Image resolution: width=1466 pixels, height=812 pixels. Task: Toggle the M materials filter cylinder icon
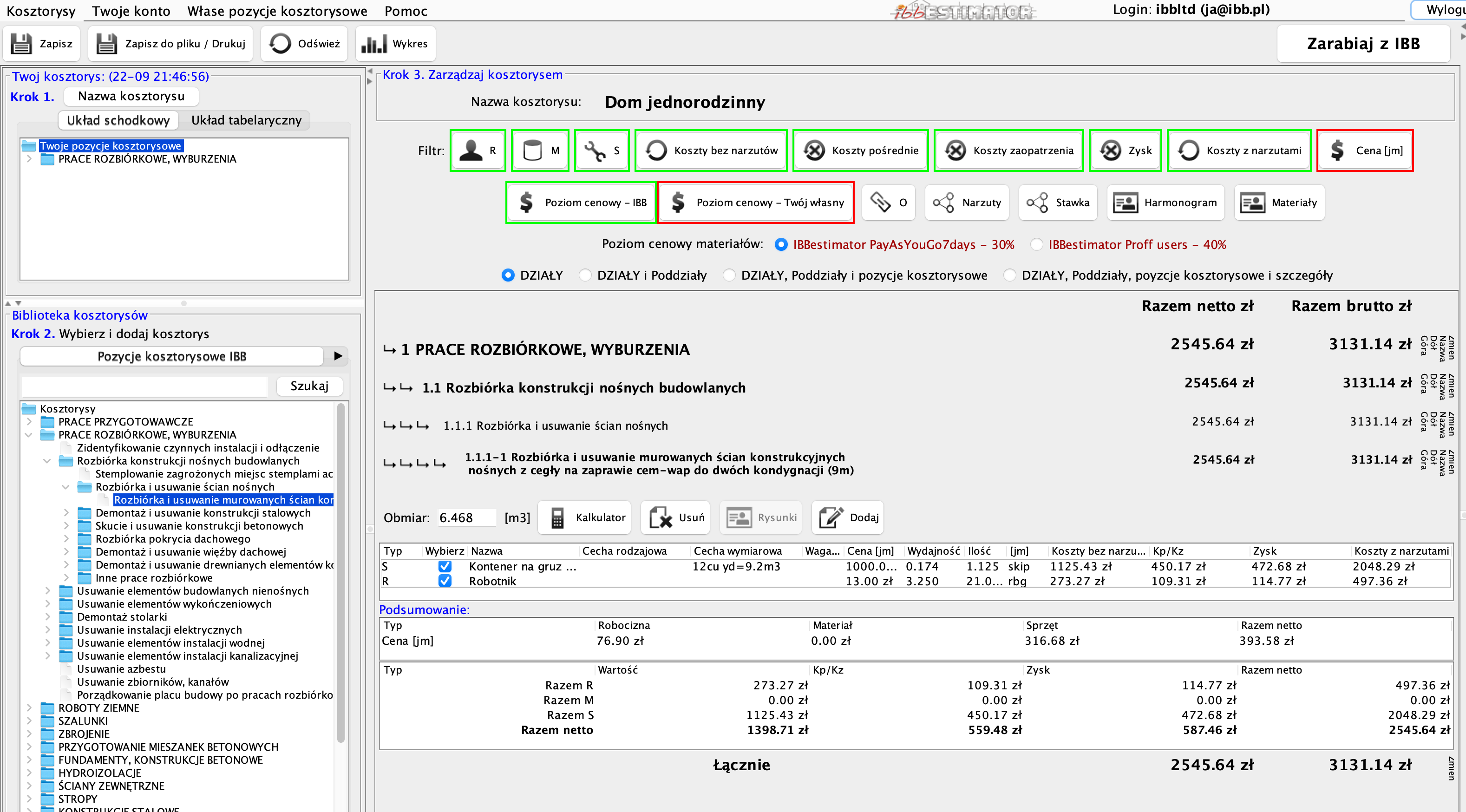(x=532, y=151)
